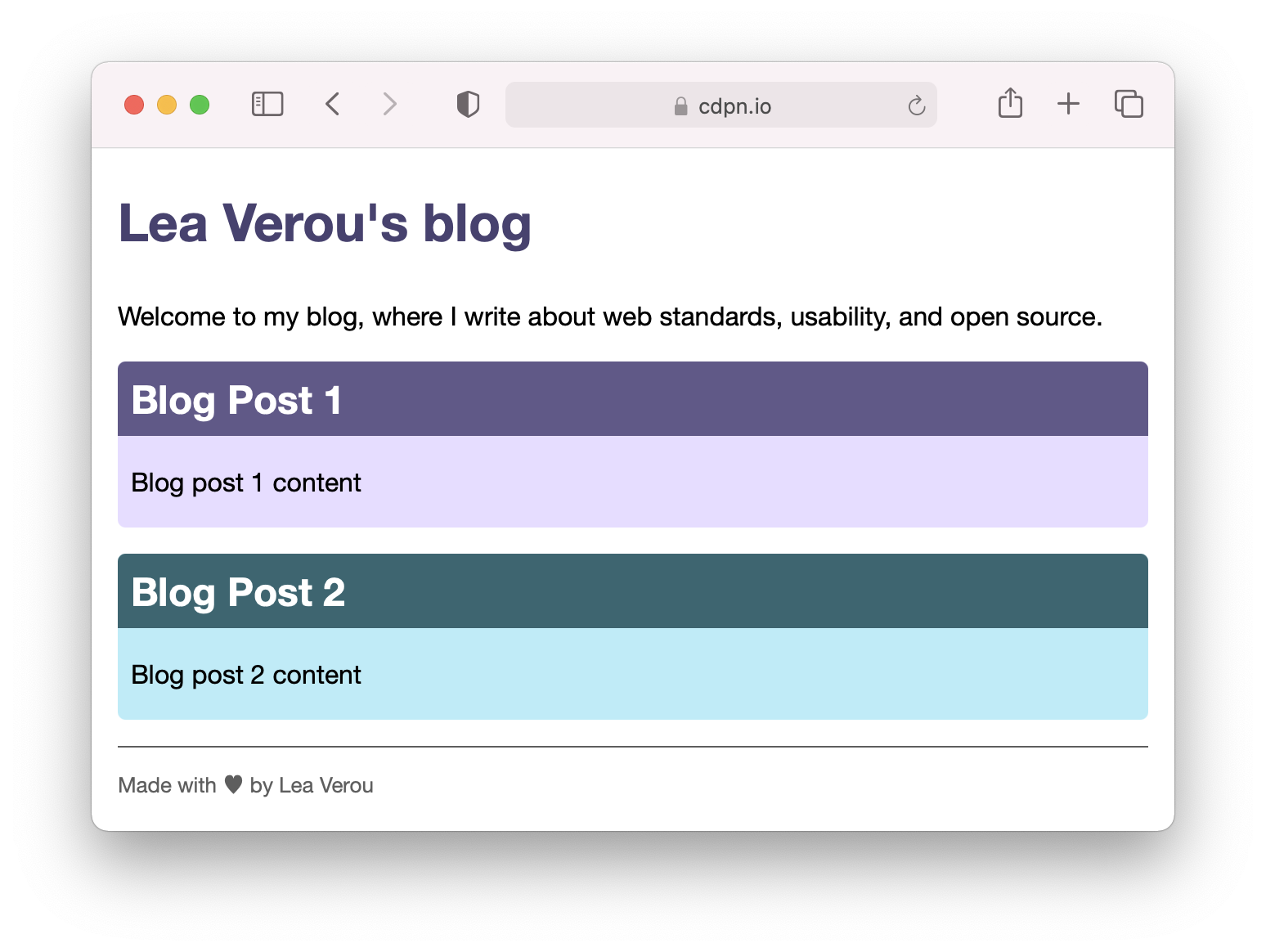Open the Share menu
The image size is (1266, 952).
pos(1010,104)
